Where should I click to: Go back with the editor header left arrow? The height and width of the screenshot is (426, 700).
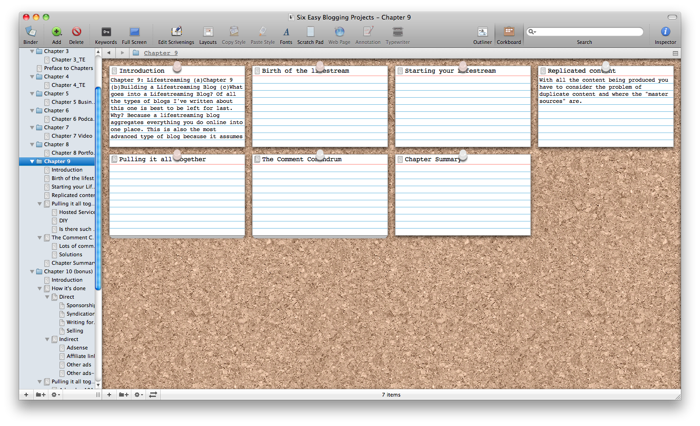[108, 53]
